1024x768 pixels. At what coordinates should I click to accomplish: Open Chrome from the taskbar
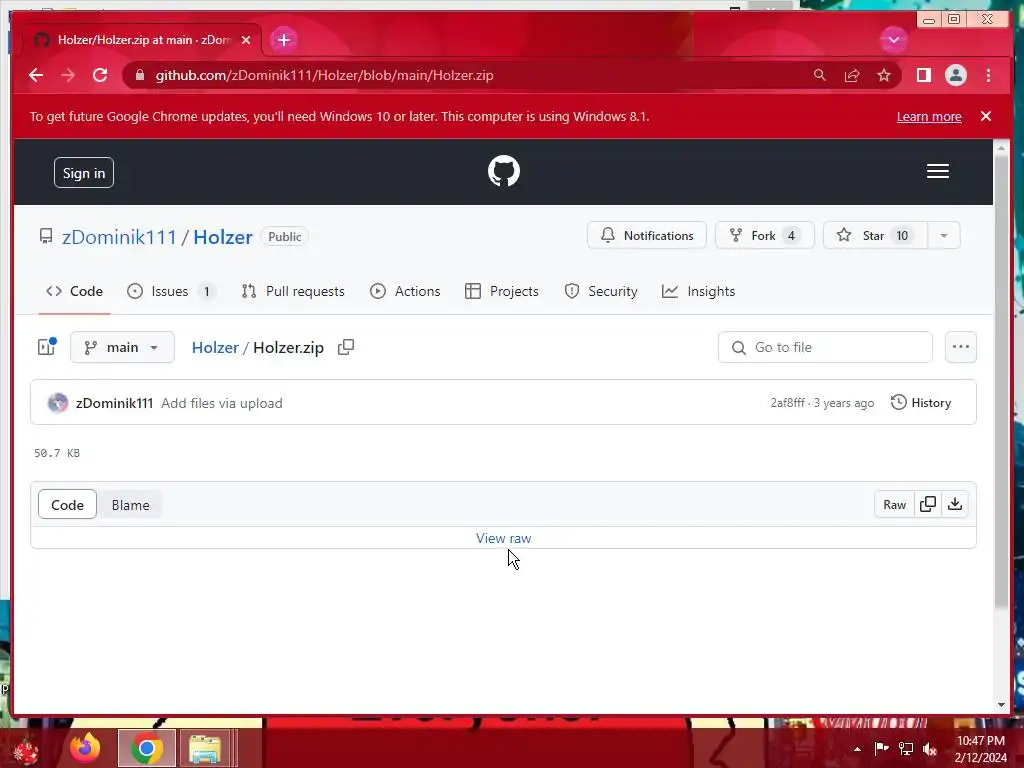pyautogui.click(x=147, y=748)
